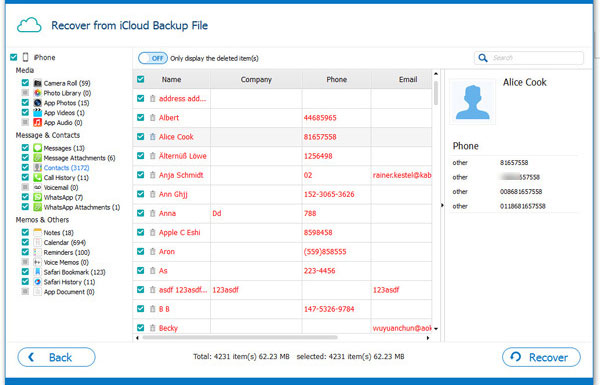Sort by the Company column header
This screenshot has height=385, width=600.
(x=256, y=80)
